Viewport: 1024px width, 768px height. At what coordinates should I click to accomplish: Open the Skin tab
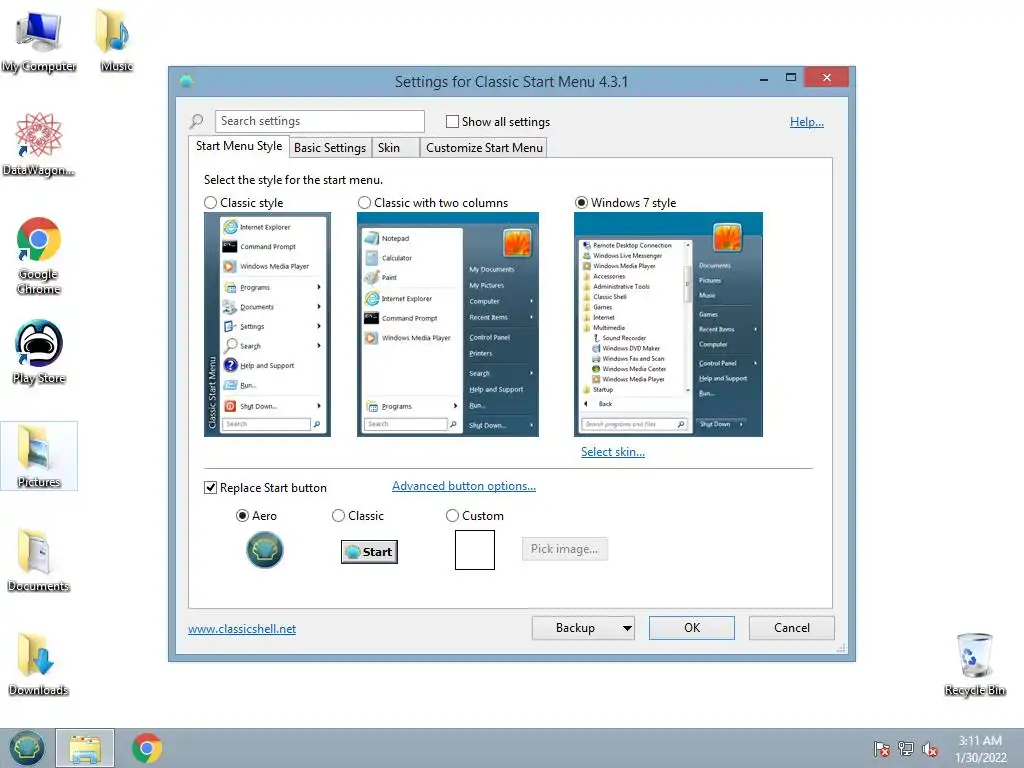click(394, 148)
